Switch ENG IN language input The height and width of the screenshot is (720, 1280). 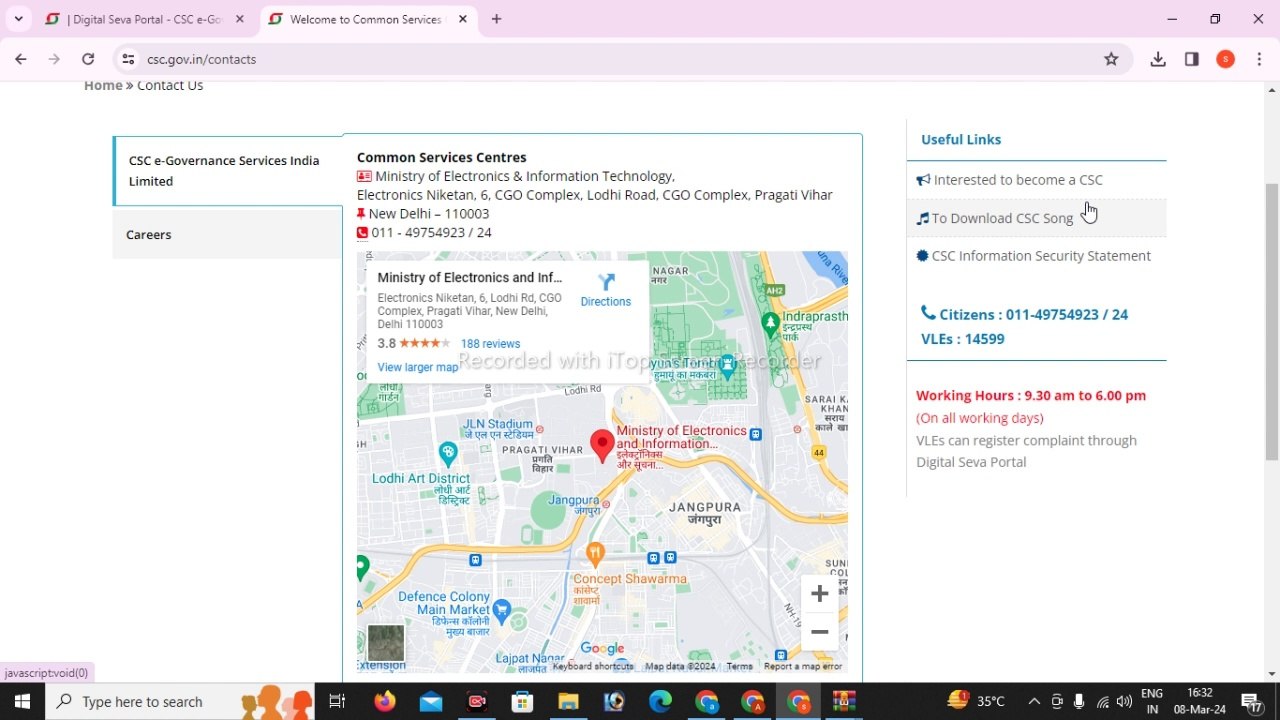click(1152, 701)
